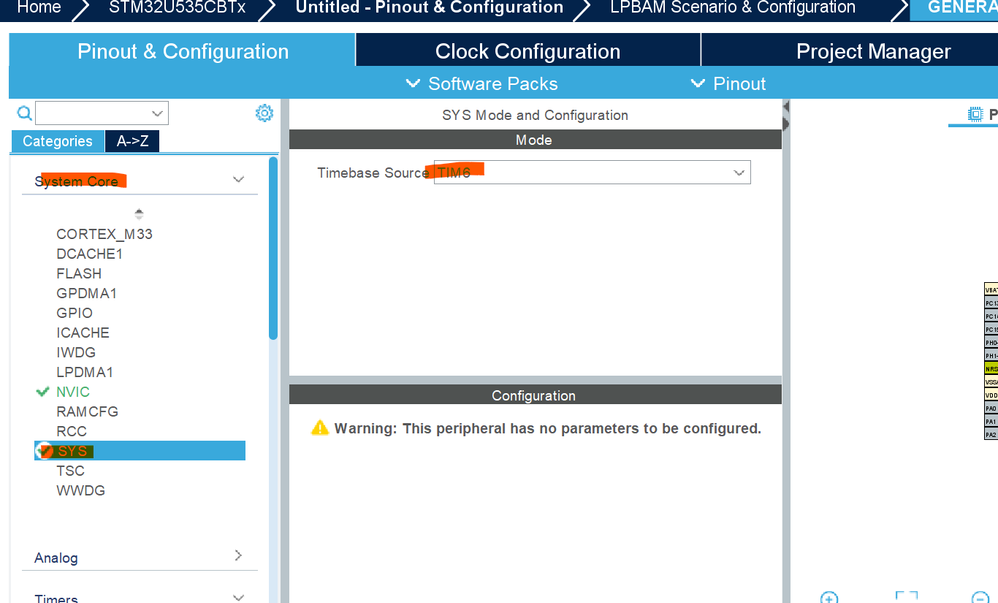Select LPDMA1 in the list

pyautogui.click(x=85, y=372)
